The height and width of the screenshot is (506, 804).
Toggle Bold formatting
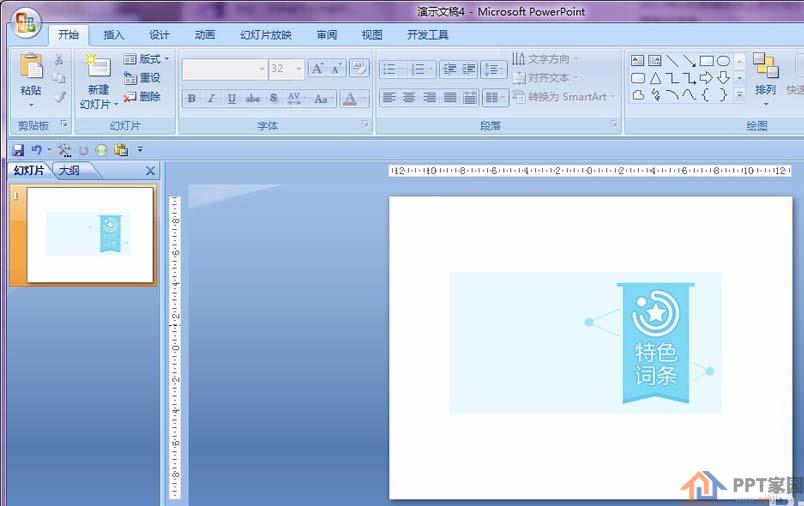192,98
